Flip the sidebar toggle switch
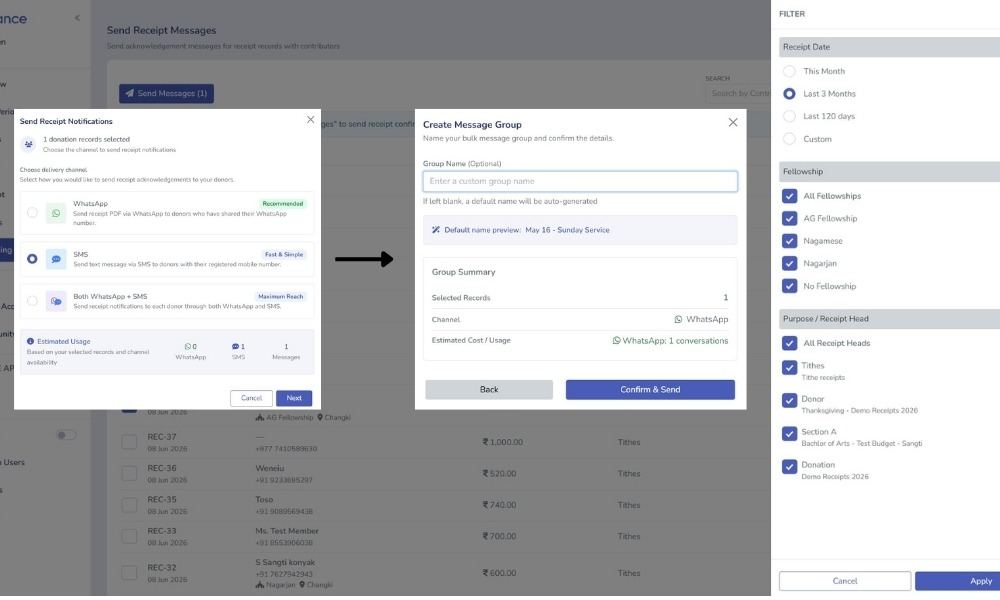Image resolution: width=1000 pixels, height=600 pixels. [66, 435]
